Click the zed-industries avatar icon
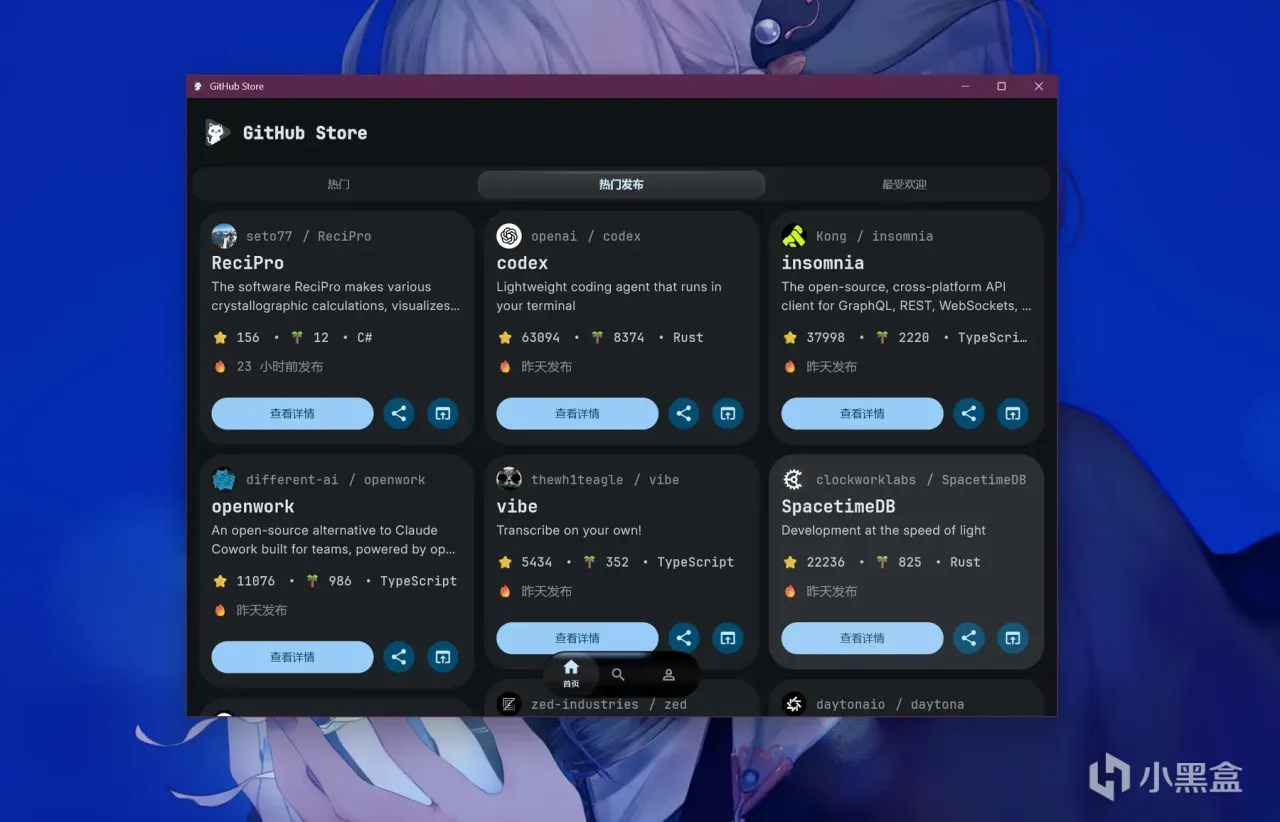This screenshot has width=1280, height=822. 509,704
